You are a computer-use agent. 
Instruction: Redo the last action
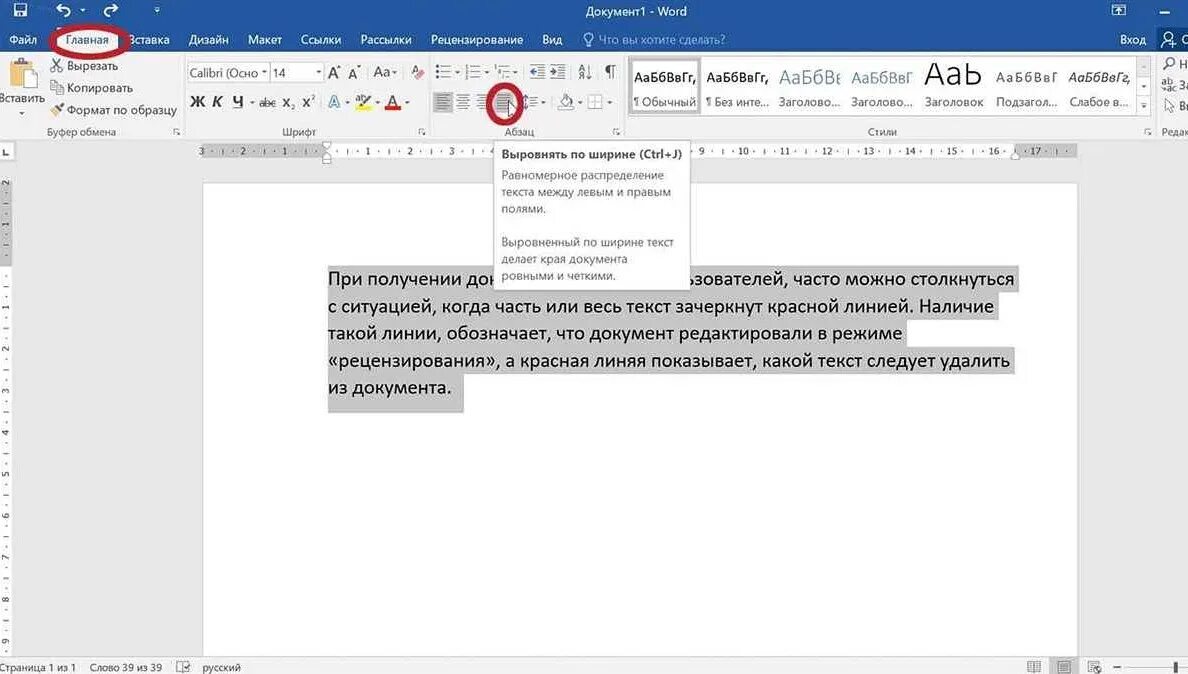pos(111,11)
